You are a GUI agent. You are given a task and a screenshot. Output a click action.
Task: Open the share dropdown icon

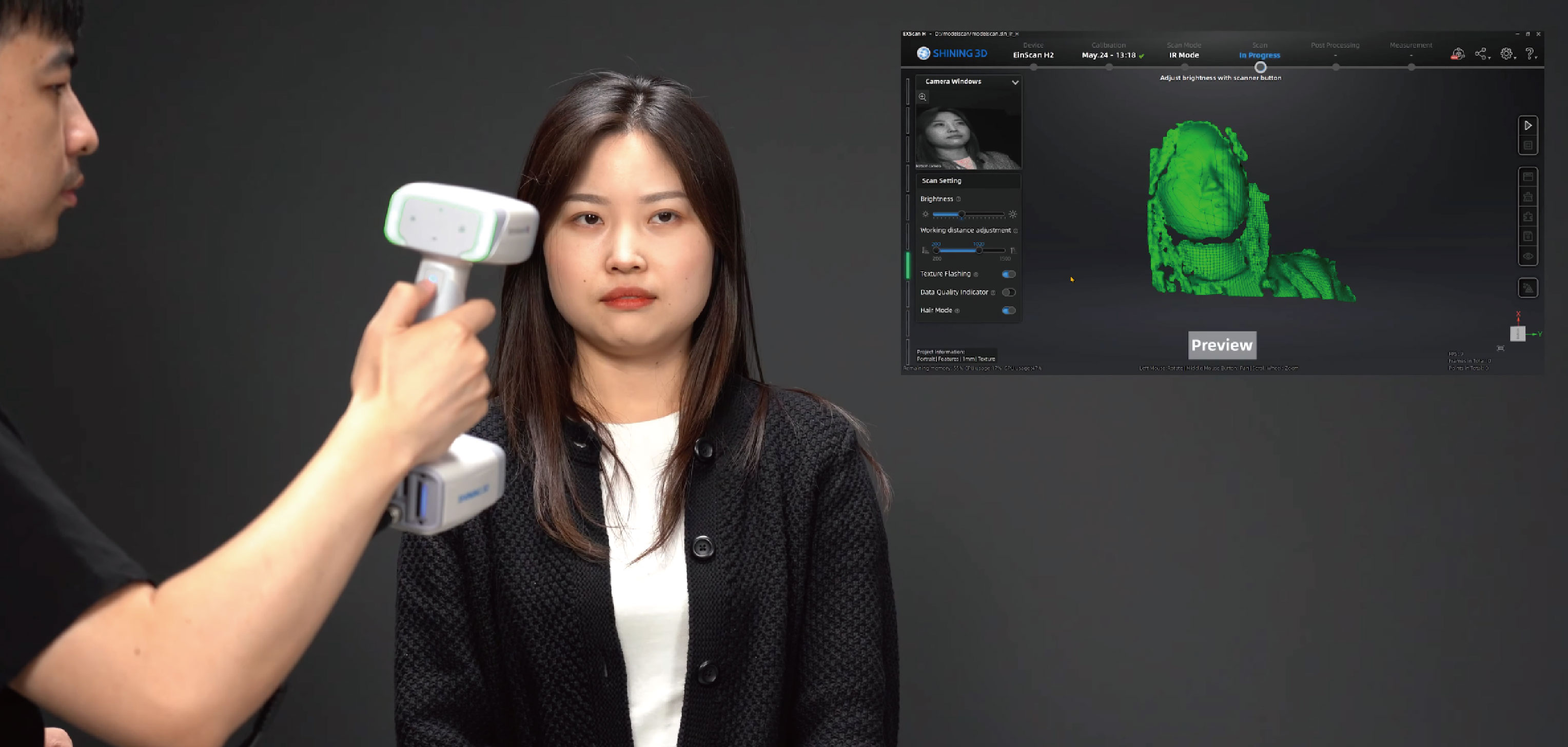(x=1482, y=54)
